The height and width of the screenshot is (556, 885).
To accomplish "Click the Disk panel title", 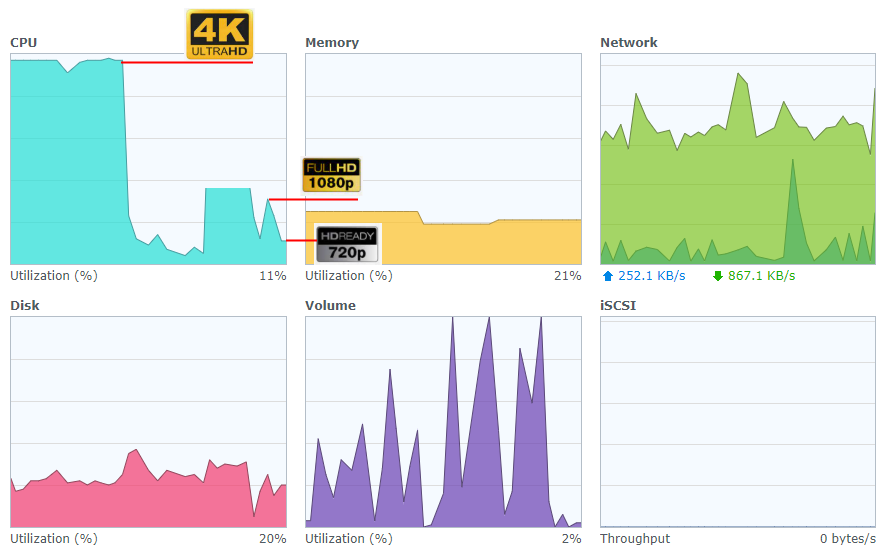I will pyautogui.click(x=25, y=305).
